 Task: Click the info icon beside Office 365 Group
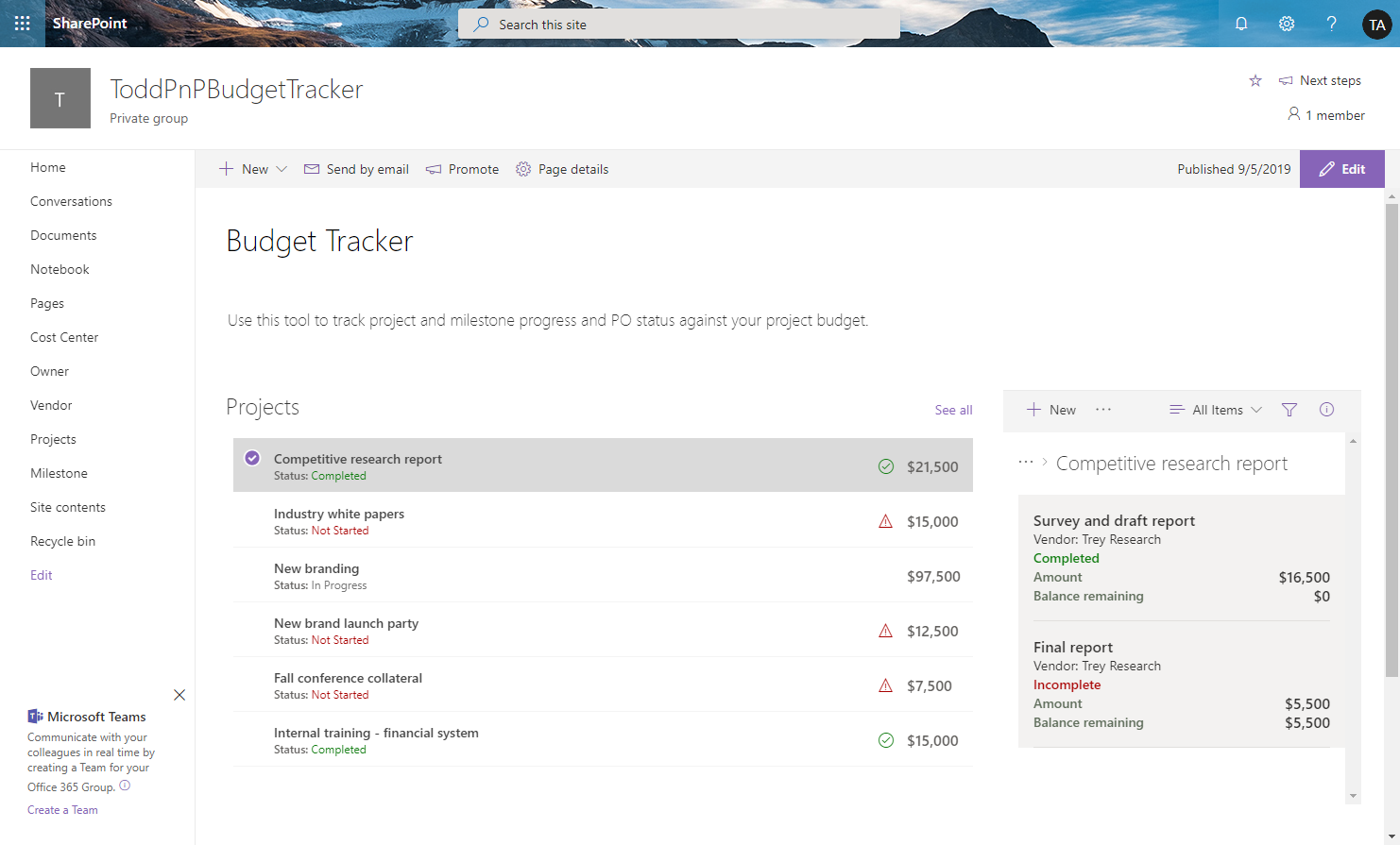coord(125,786)
